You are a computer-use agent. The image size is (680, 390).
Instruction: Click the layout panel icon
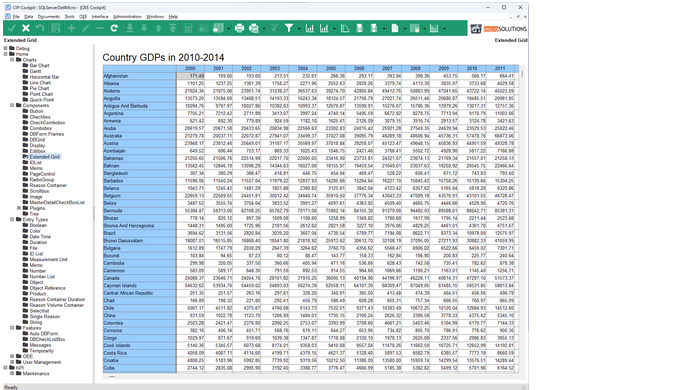tap(415, 28)
